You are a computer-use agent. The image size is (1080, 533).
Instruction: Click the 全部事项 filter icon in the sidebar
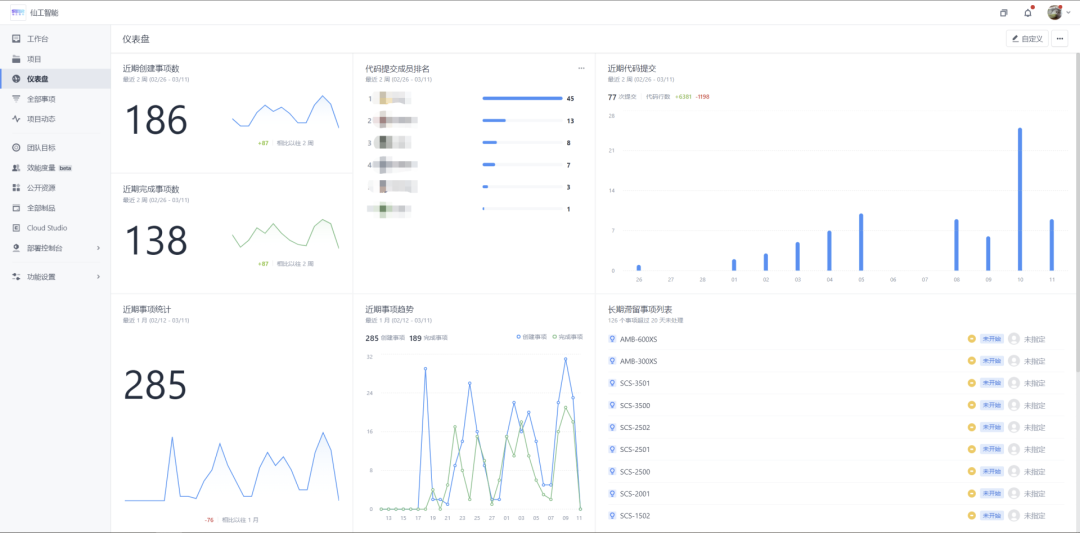pos(16,99)
